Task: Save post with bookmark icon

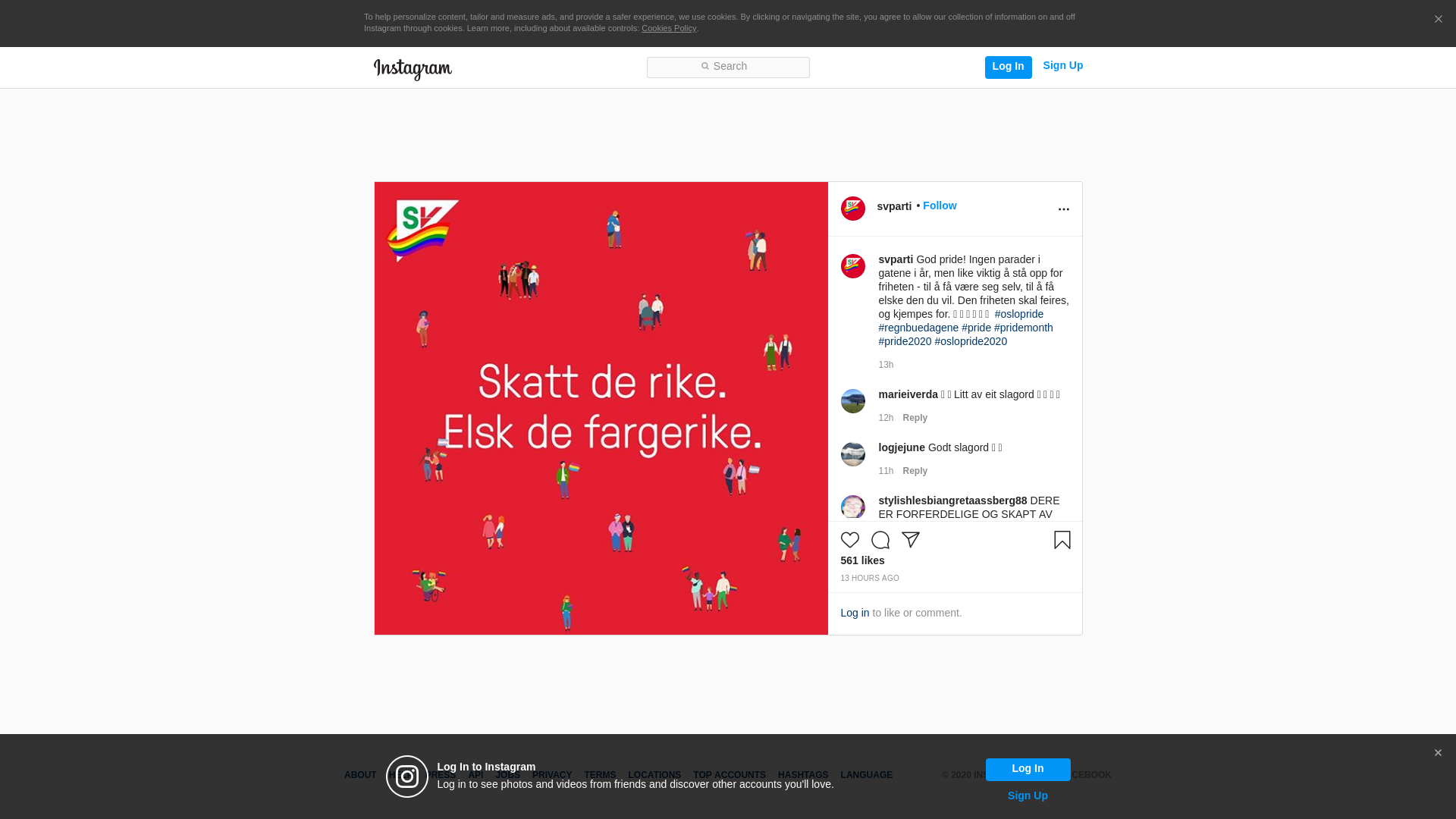Action: tap(1062, 540)
